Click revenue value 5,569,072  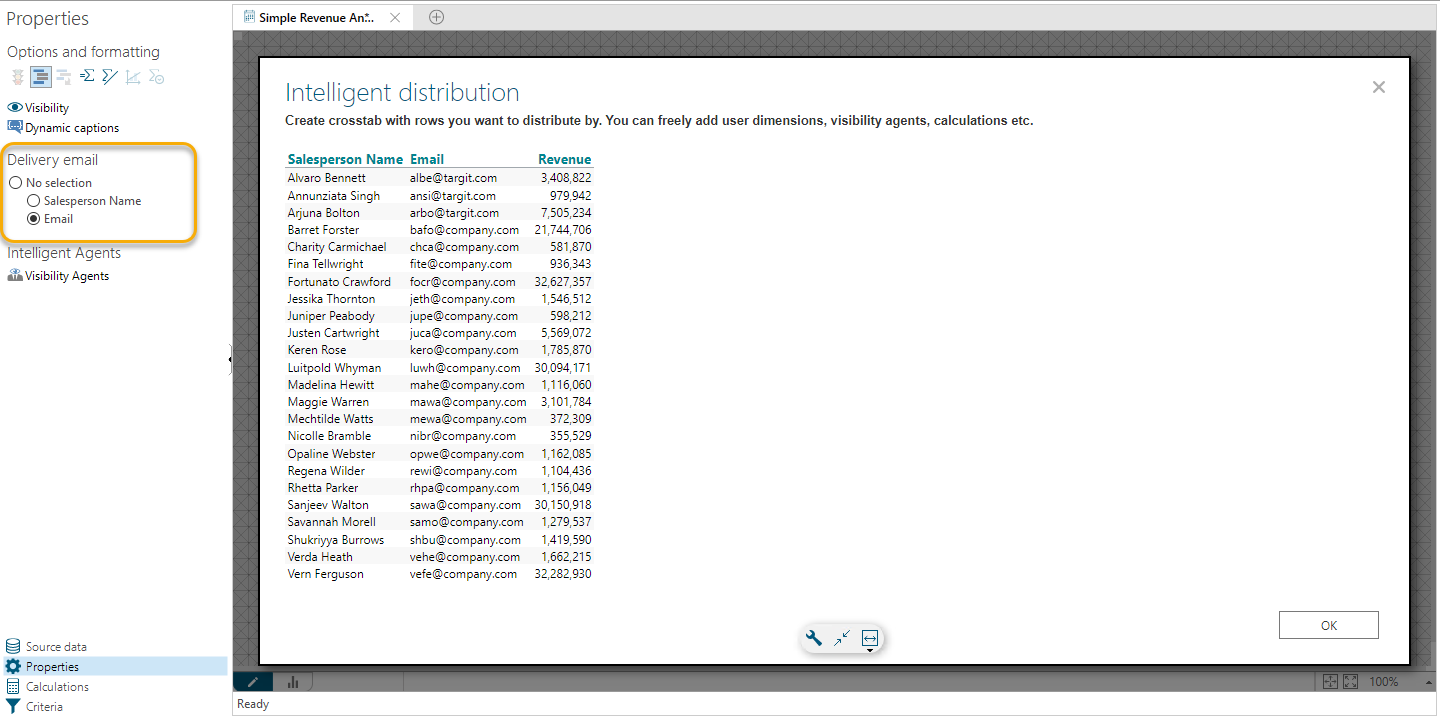tap(566, 333)
